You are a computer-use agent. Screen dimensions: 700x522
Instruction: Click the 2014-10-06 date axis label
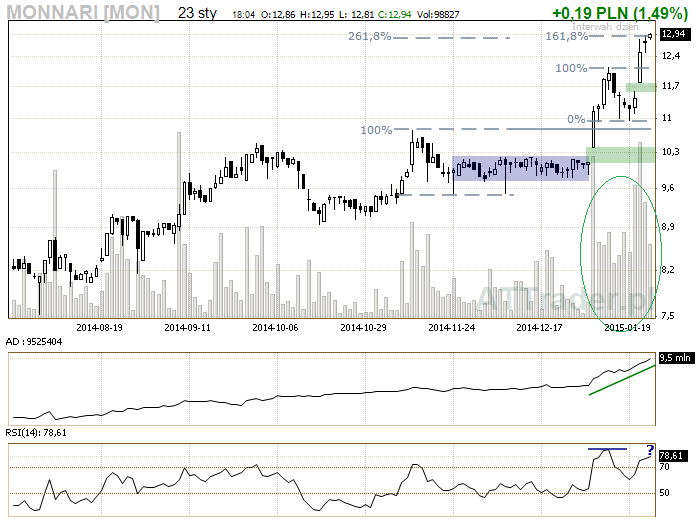[x=275, y=328]
